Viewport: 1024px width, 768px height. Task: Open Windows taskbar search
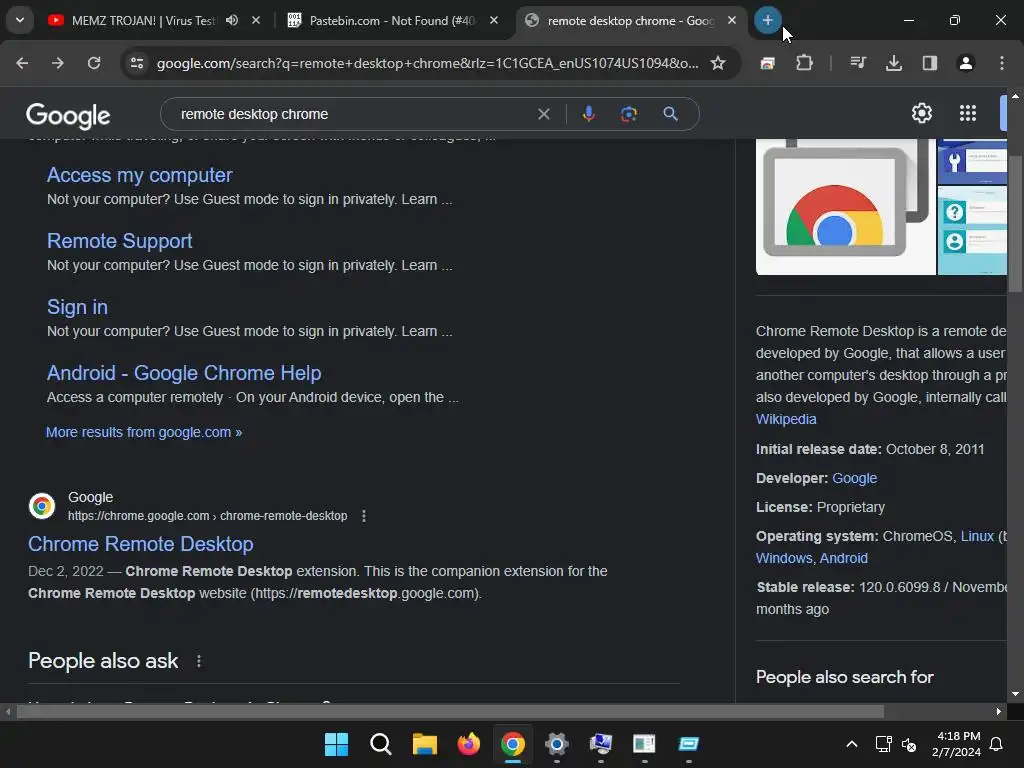click(x=380, y=744)
